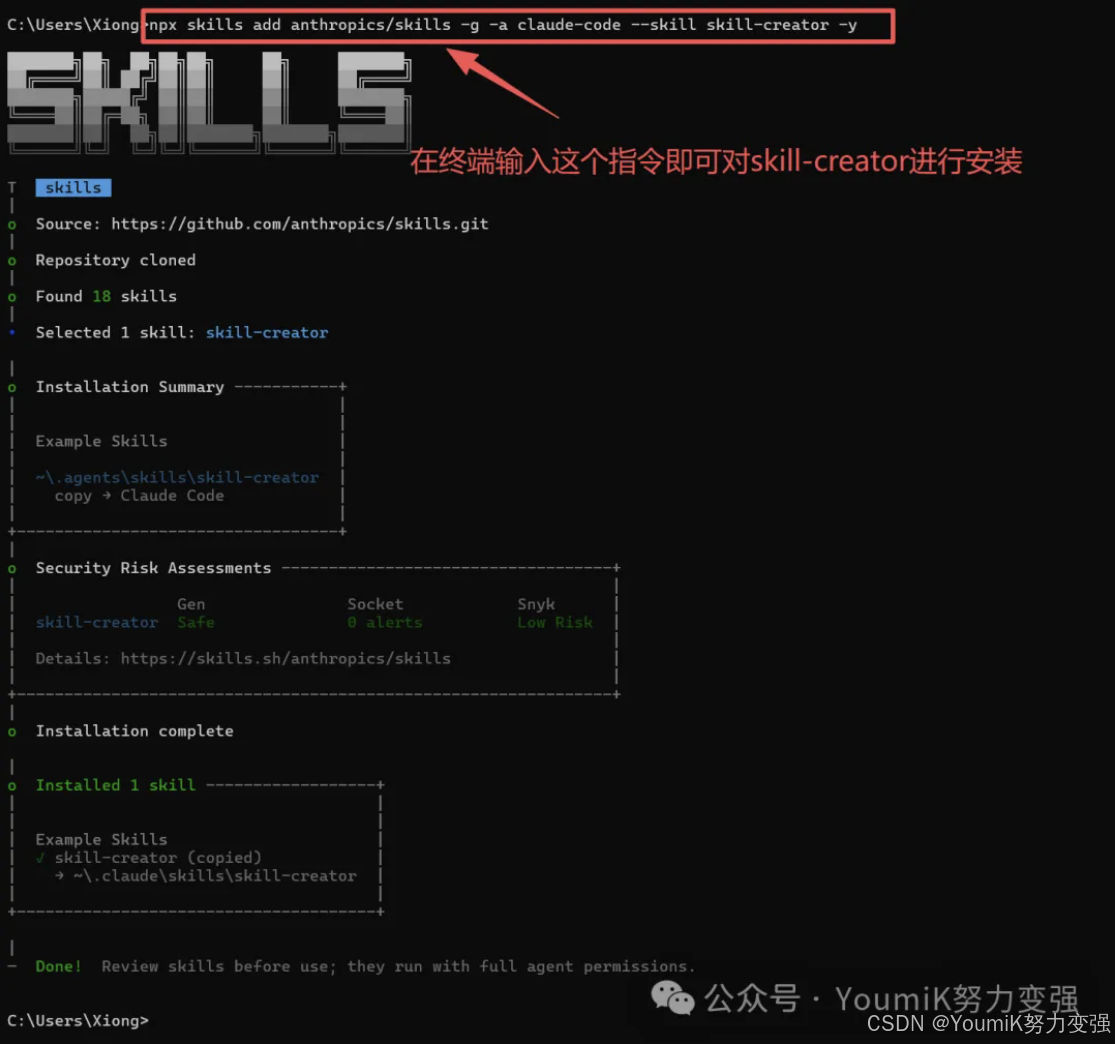1115x1044 pixels.
Task: Click the 'Security Risk Assessments' heading
Action: click(153, 568)
